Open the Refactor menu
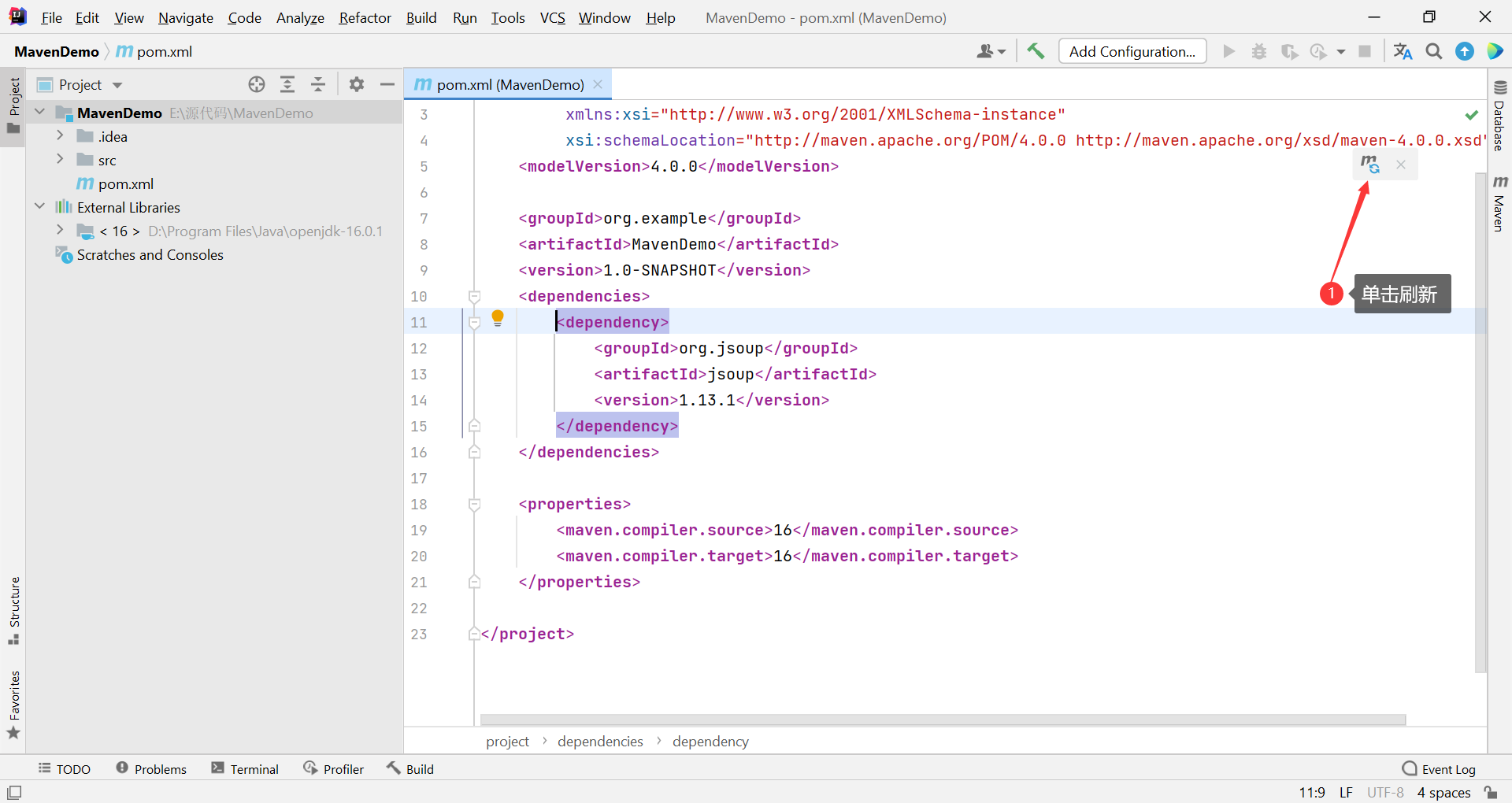This screenshot has height=803, width=1512. 365,17
